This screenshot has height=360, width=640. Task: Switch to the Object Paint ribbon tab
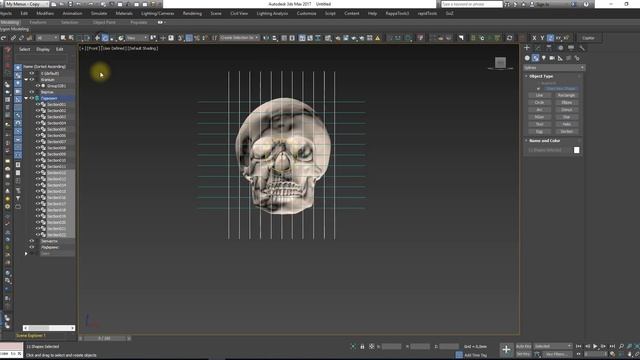point(104,22)
